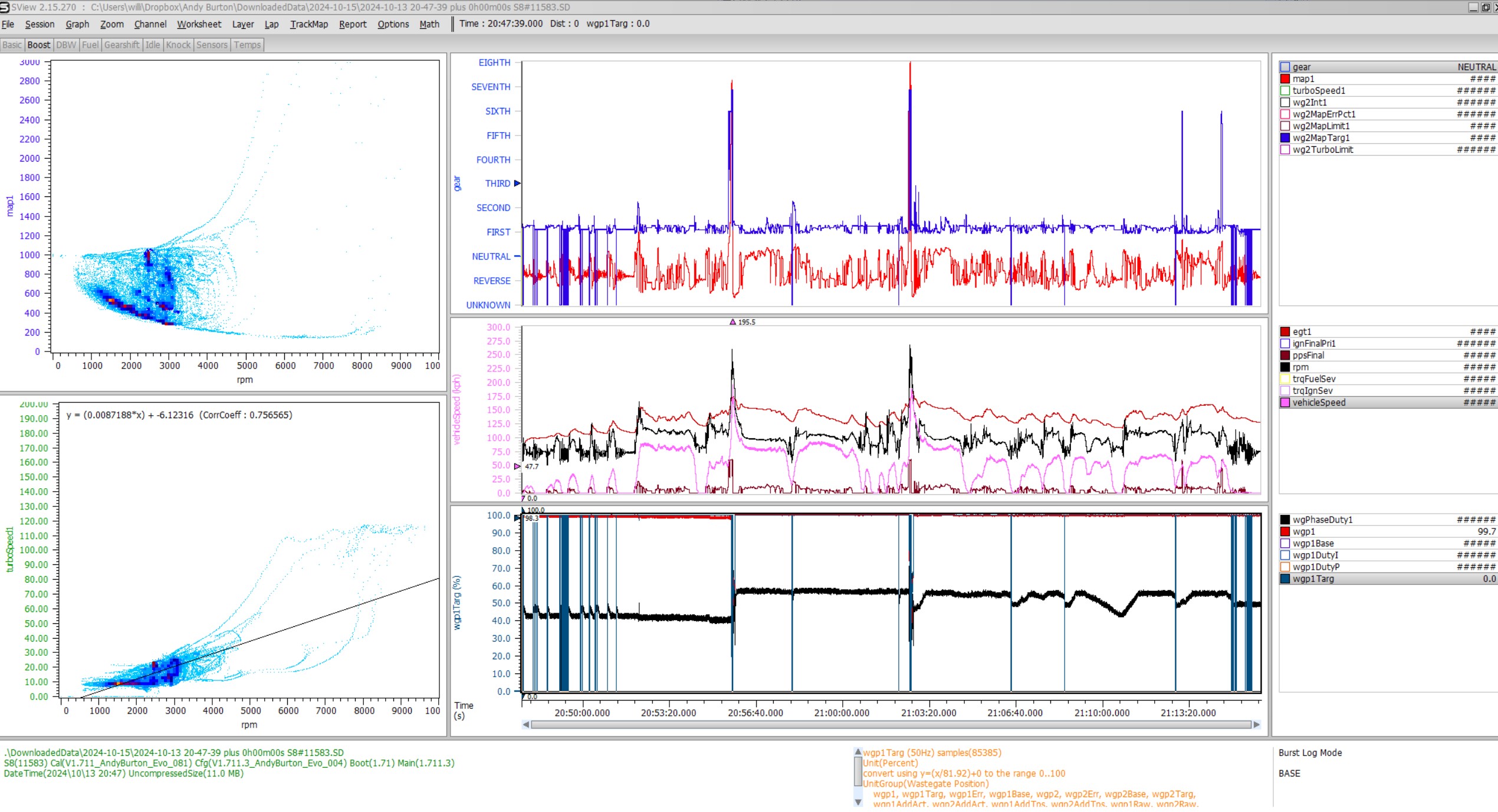Click the SView application logo icon
This screenshot has height=812, width=1498.
click(5, 7)
